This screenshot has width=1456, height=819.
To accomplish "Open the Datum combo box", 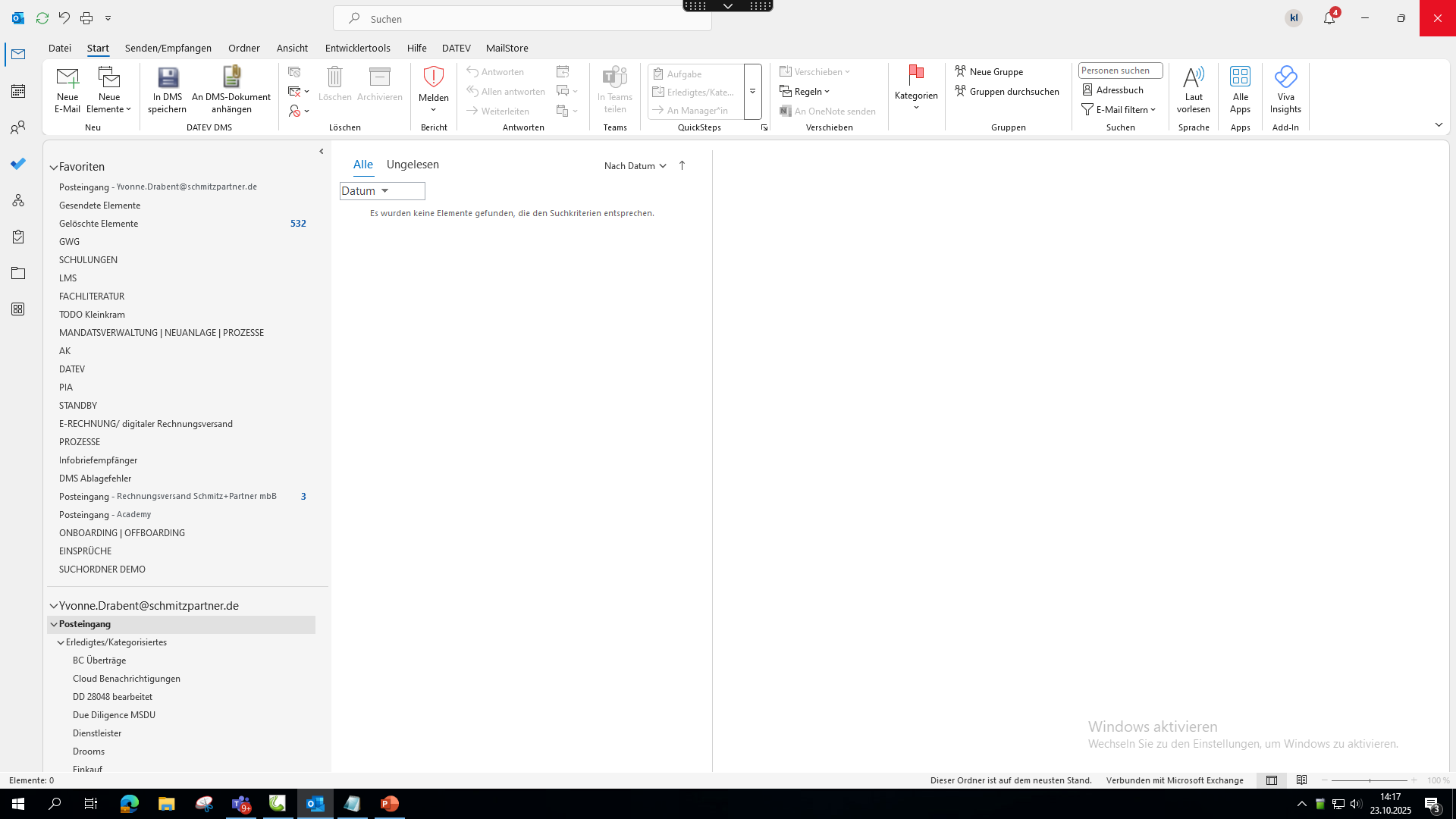I will click(382, 191).
